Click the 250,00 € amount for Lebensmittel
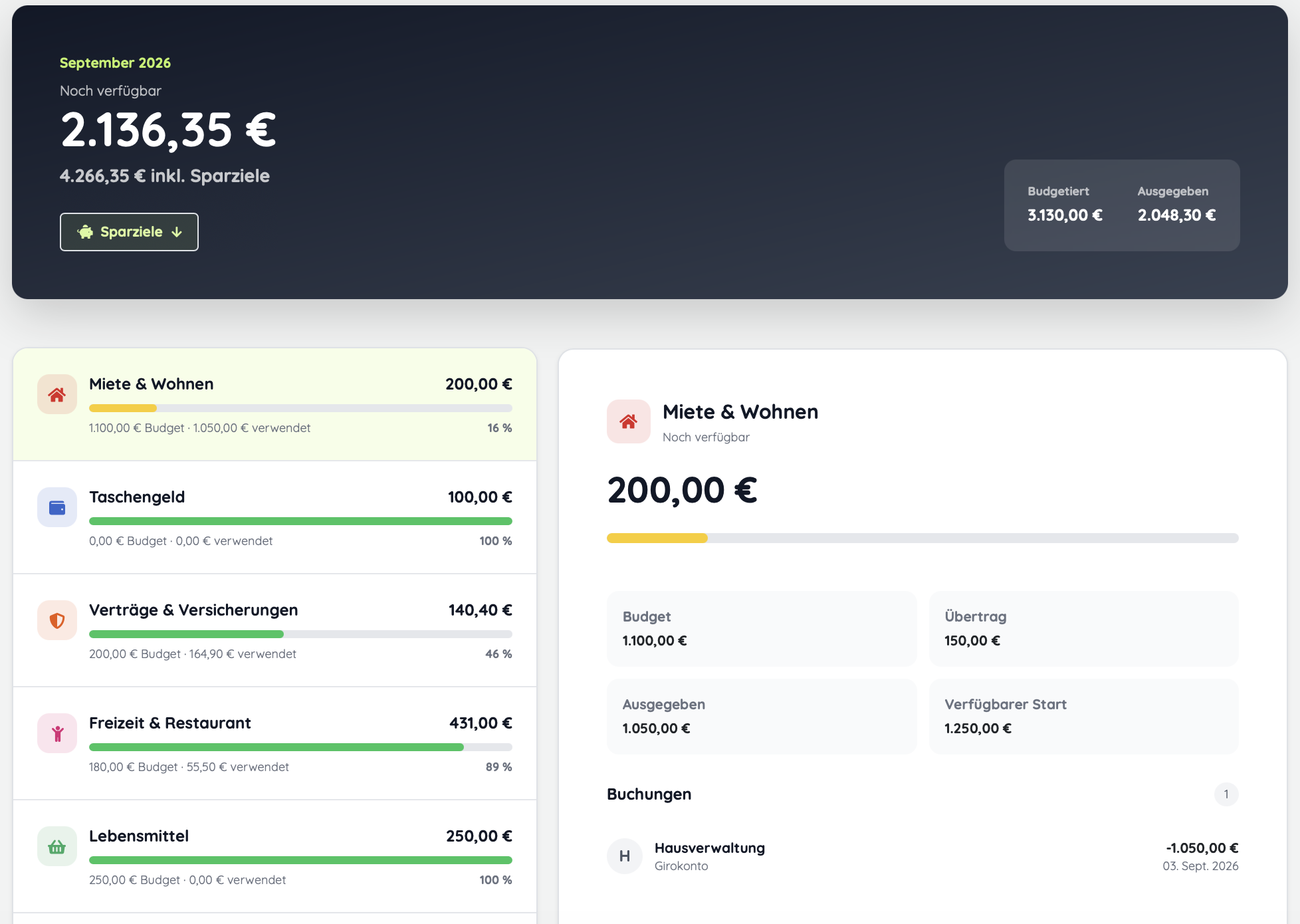1300x924 pixels. (x=479, y=836)
